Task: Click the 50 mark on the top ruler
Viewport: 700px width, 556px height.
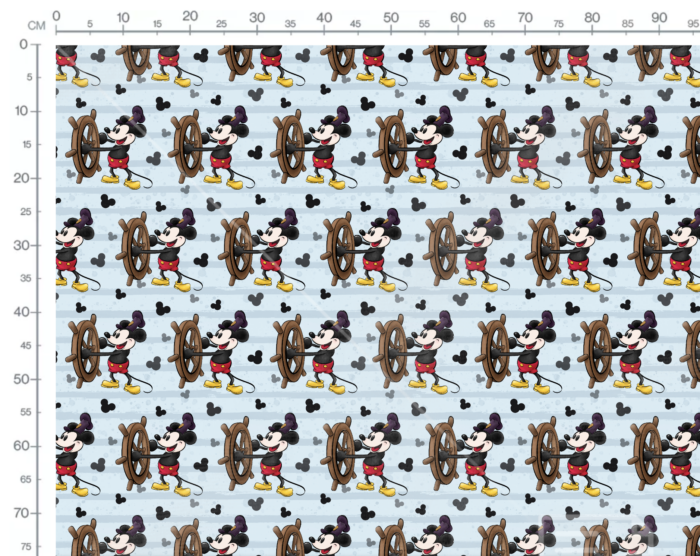Action: 391,17
